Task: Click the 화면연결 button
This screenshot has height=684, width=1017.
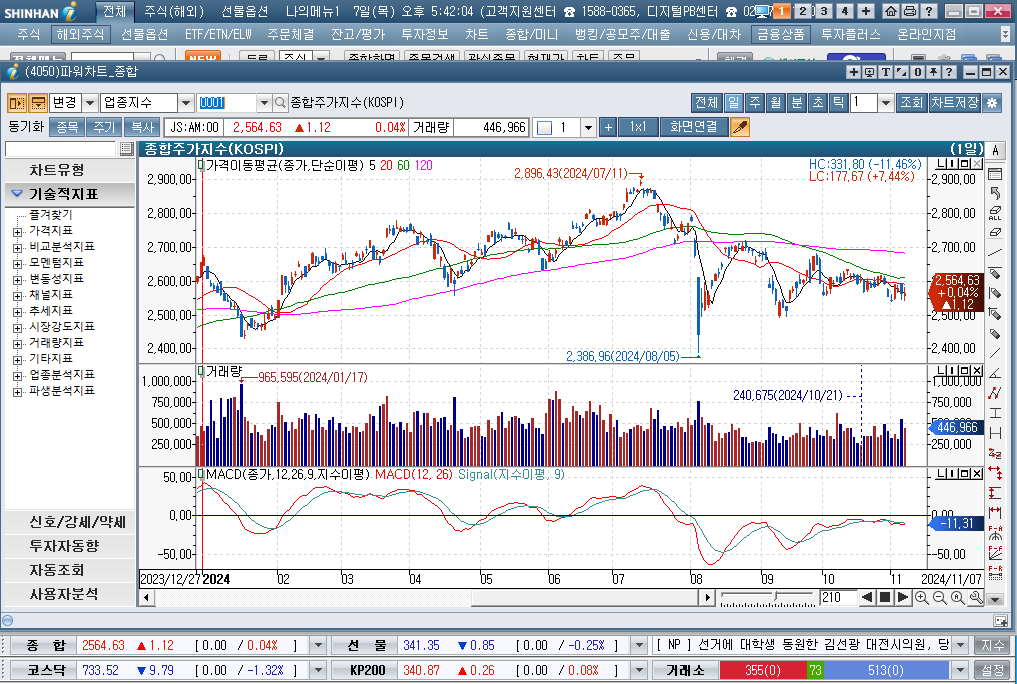Action: [693, 127]
